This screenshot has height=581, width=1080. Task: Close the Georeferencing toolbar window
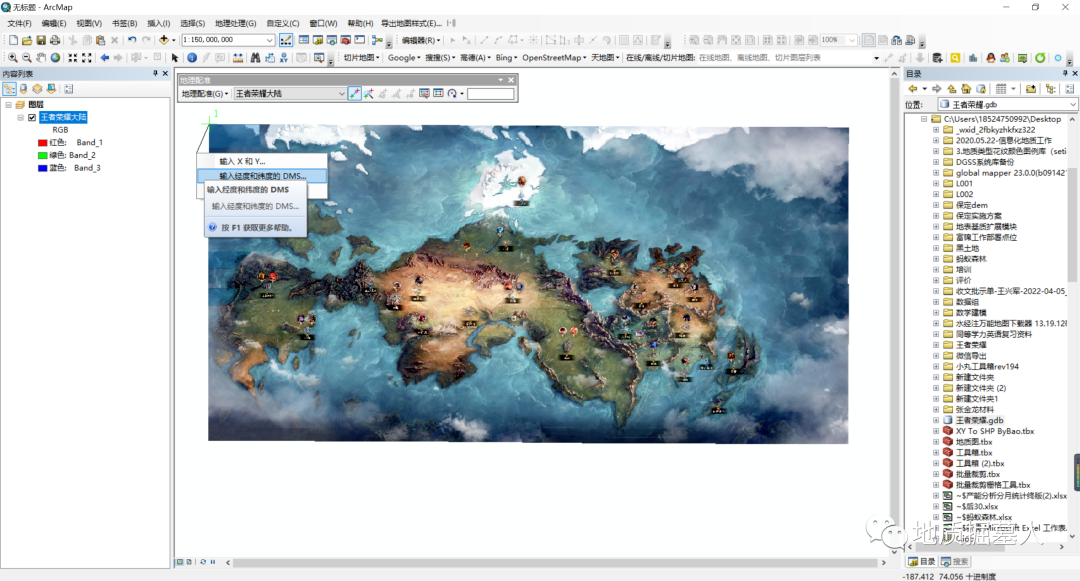(511, 81)
